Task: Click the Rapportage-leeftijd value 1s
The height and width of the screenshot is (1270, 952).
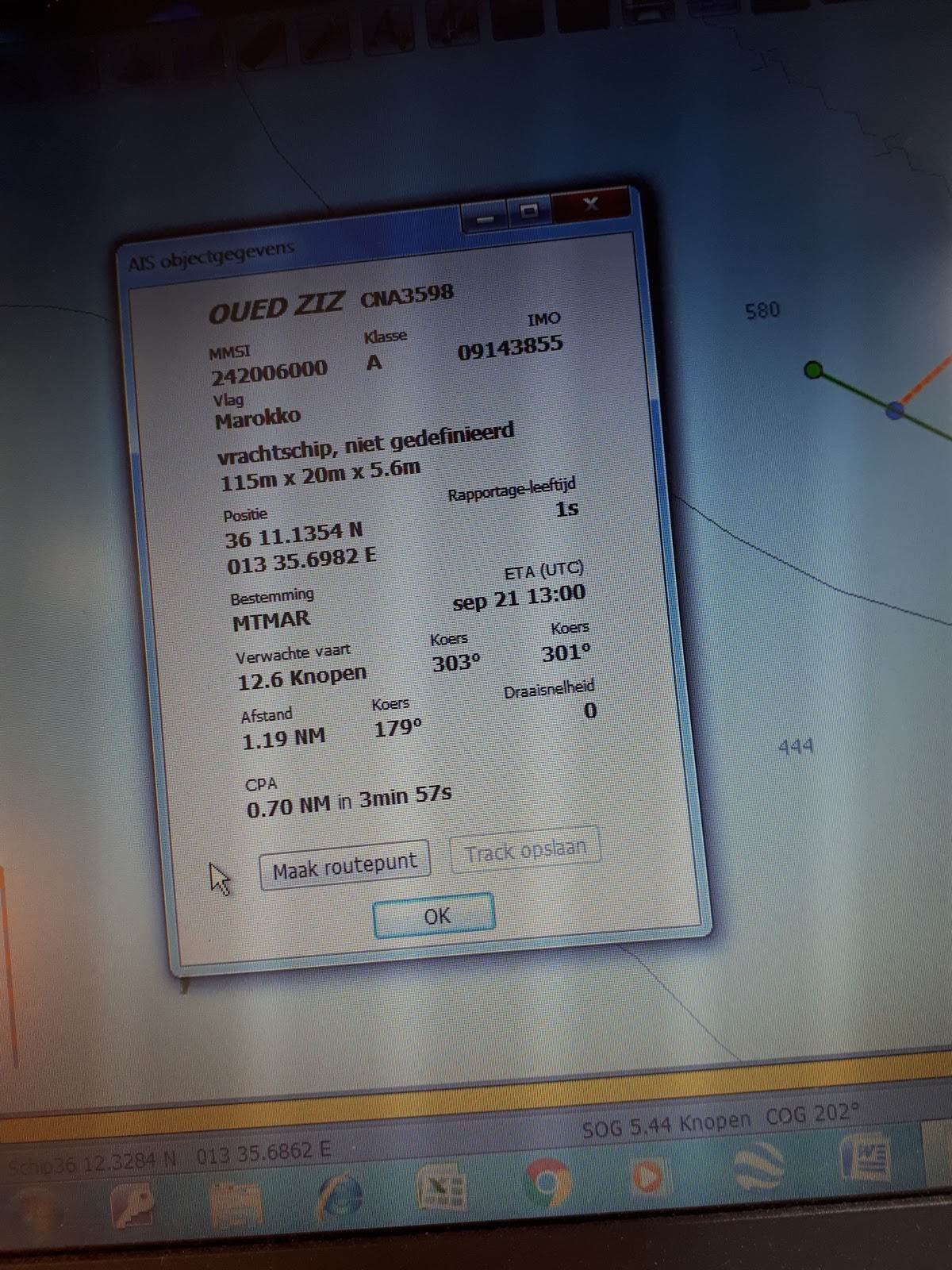Action: pyautogui.click(x=566, y=508)
